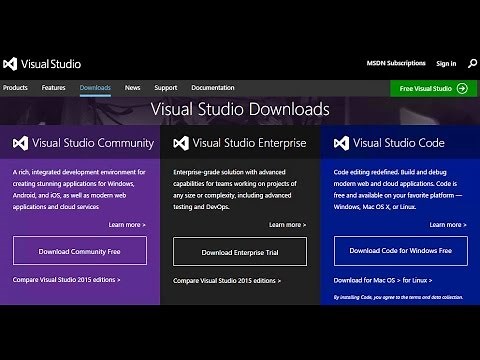
Task: Click the Visual Studio Code heading
Action: coord(399,143)
